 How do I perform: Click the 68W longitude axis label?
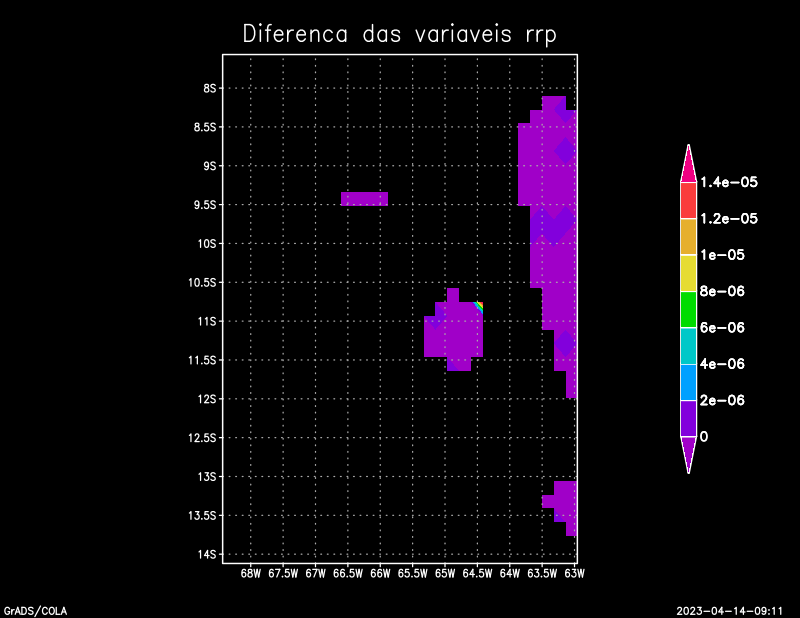251,574
